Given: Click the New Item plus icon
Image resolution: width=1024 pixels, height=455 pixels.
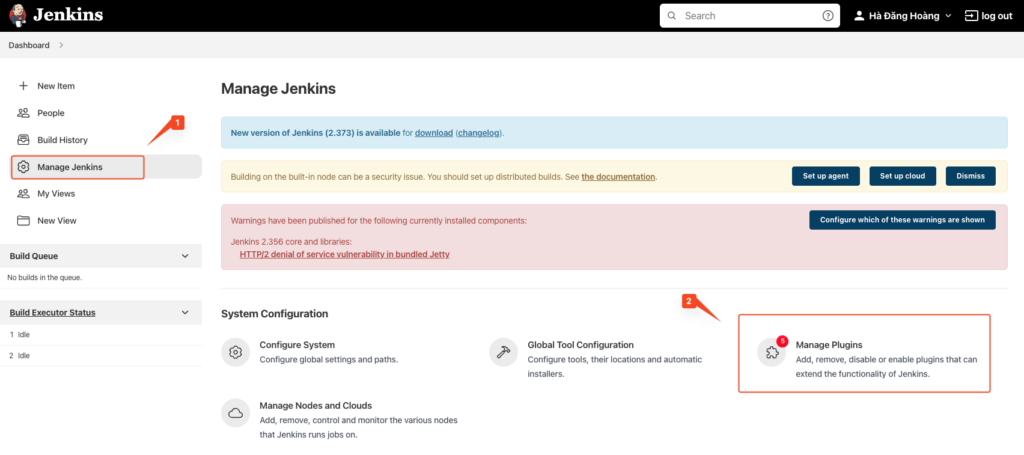Looking at the screenshot, I should [x=24, y=86].
